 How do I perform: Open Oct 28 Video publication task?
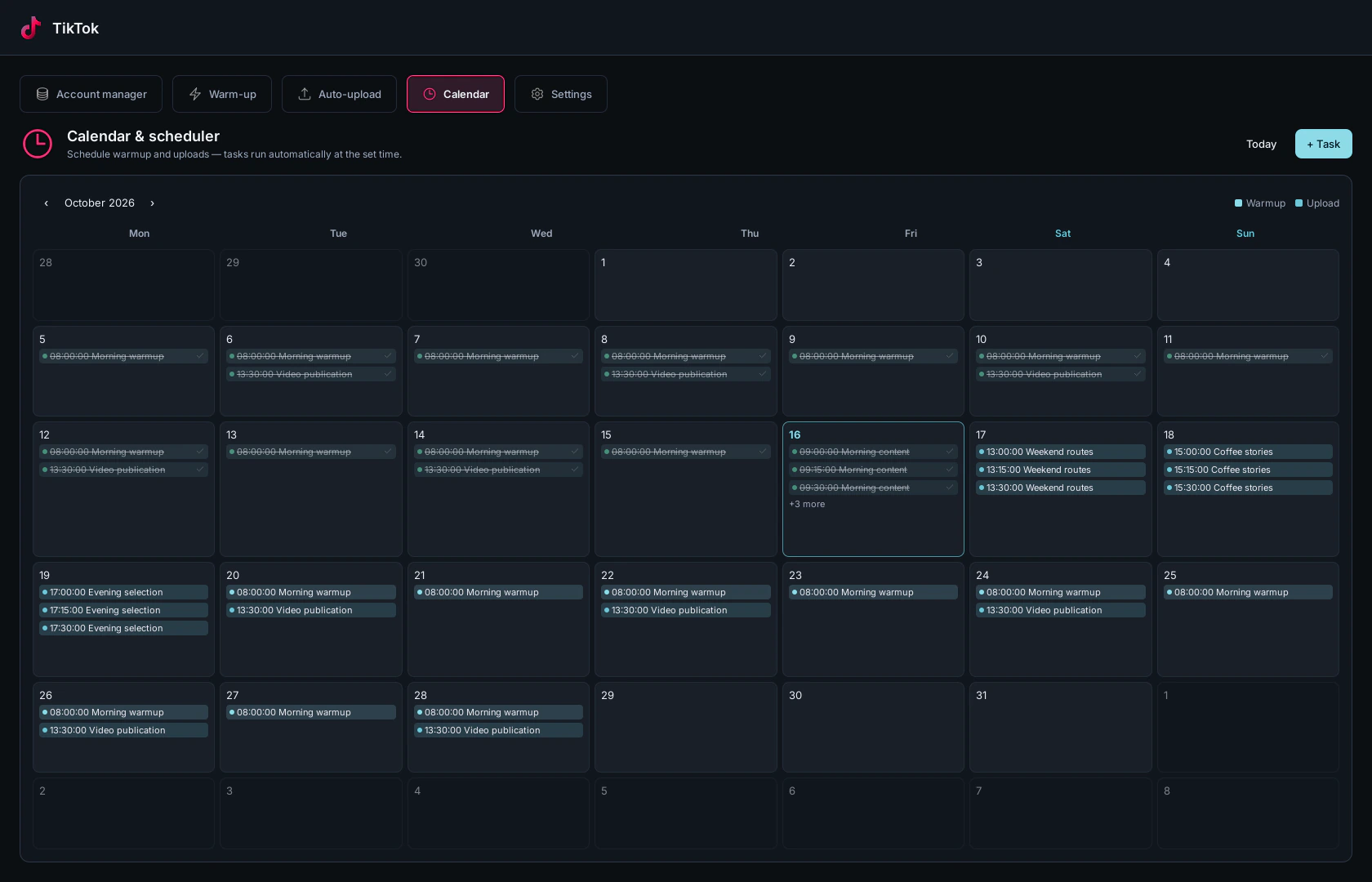[x=498, y=730]
